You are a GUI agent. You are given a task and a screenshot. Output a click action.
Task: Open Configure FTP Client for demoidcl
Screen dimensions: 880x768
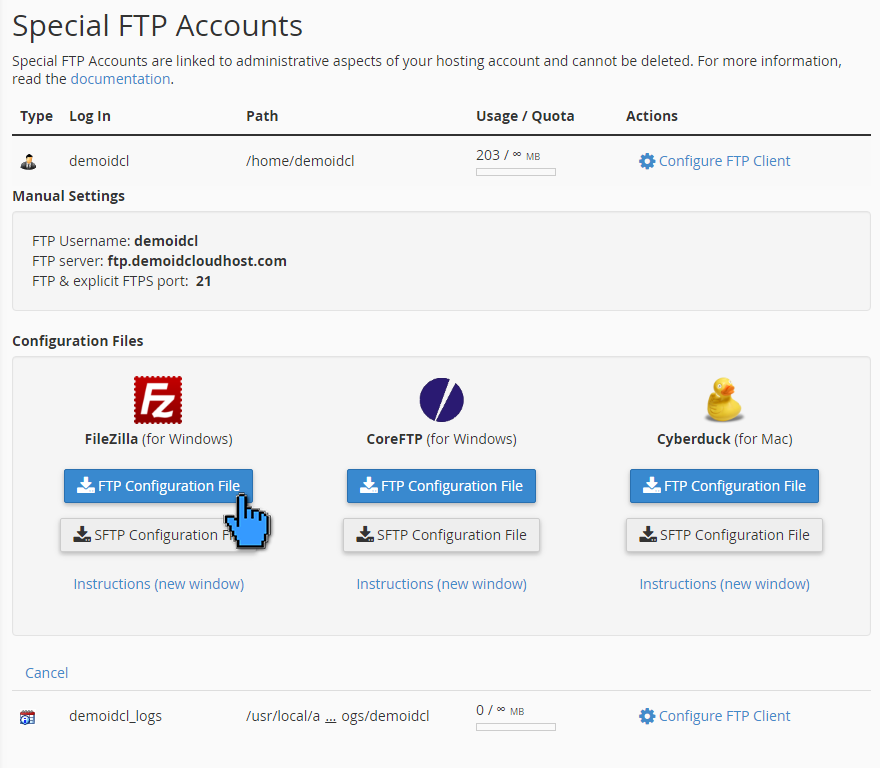click(723, 160)
